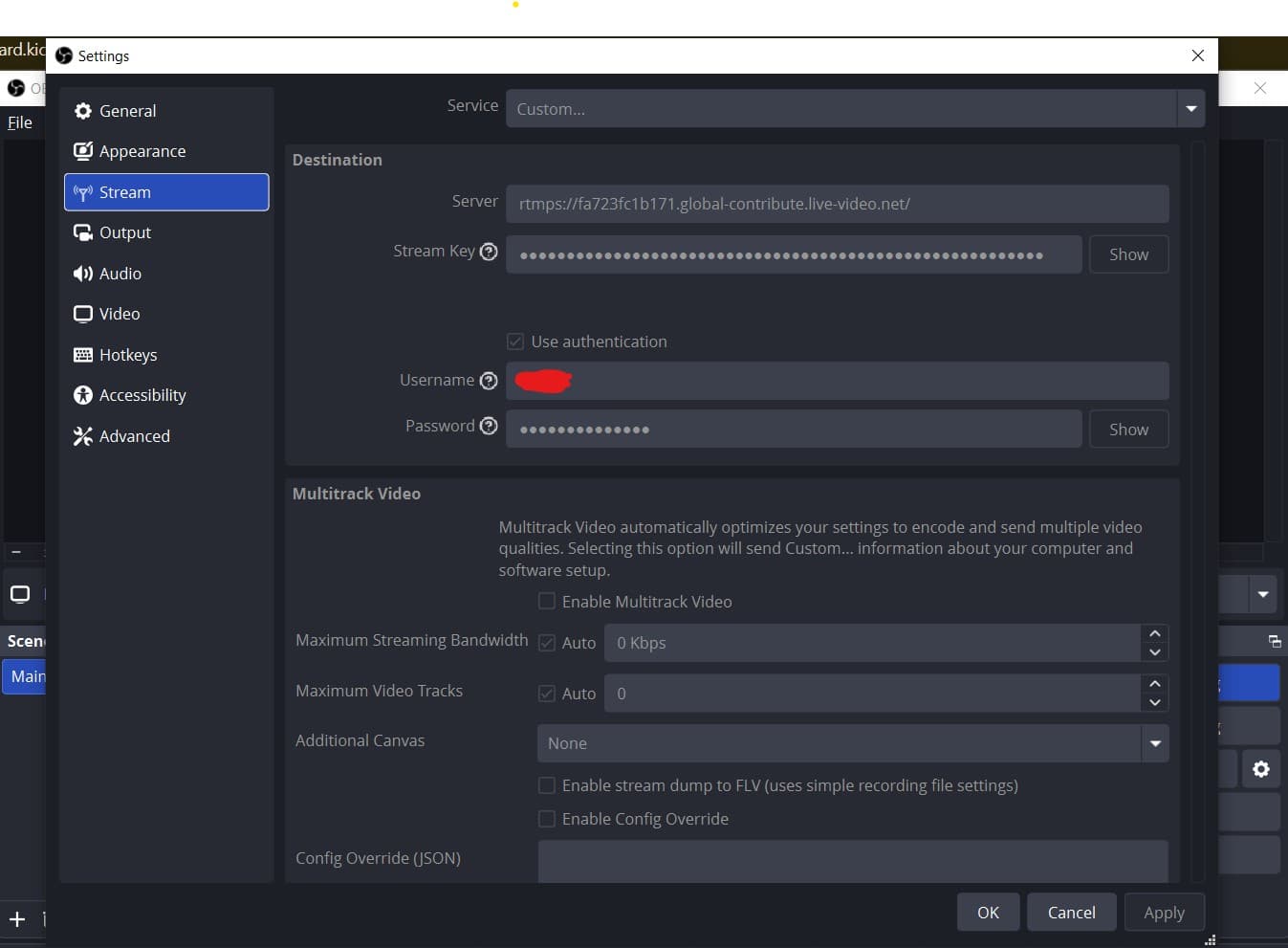Toggle the Use authentication checkbox
Image resolution: width=1288 pixels, height=948 pixels.
tap(515, 342)
